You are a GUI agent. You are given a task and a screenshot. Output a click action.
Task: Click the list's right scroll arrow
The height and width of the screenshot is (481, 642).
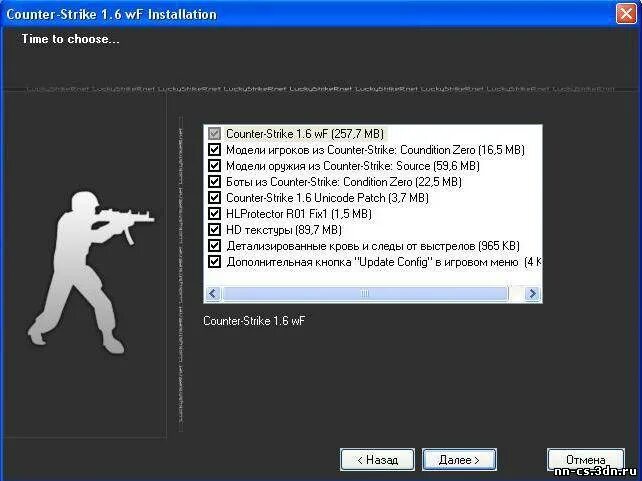[532, 294]
